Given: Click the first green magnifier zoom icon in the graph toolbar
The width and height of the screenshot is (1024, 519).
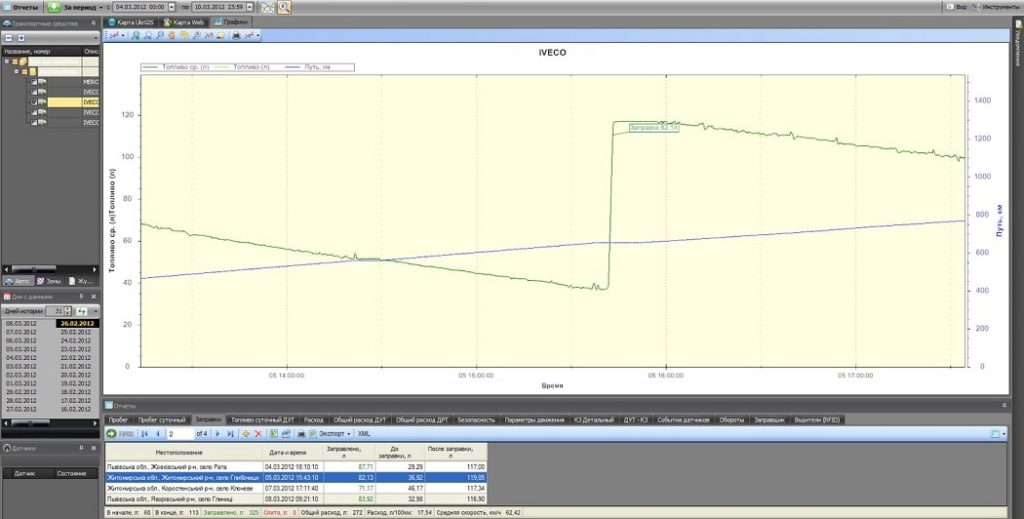Looking at the screenshot, I should 135,35.
